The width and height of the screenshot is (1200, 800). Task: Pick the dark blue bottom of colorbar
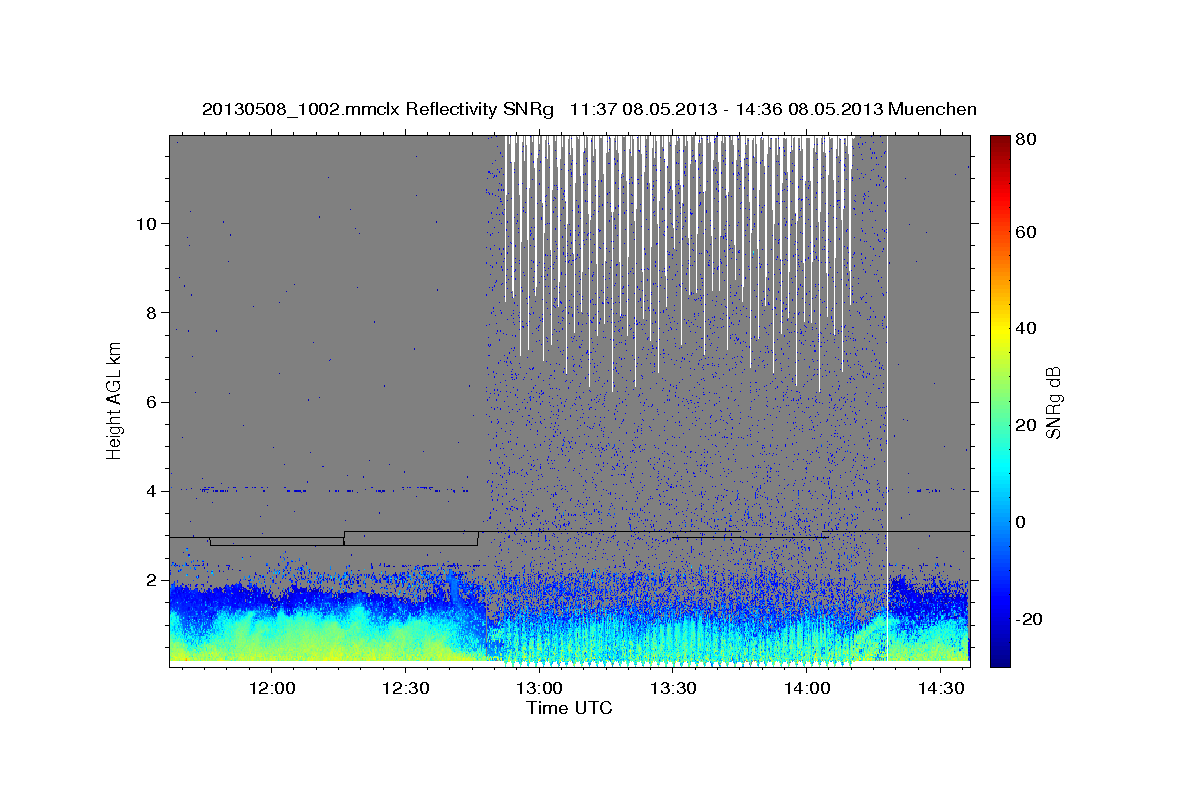(1000, 659)
